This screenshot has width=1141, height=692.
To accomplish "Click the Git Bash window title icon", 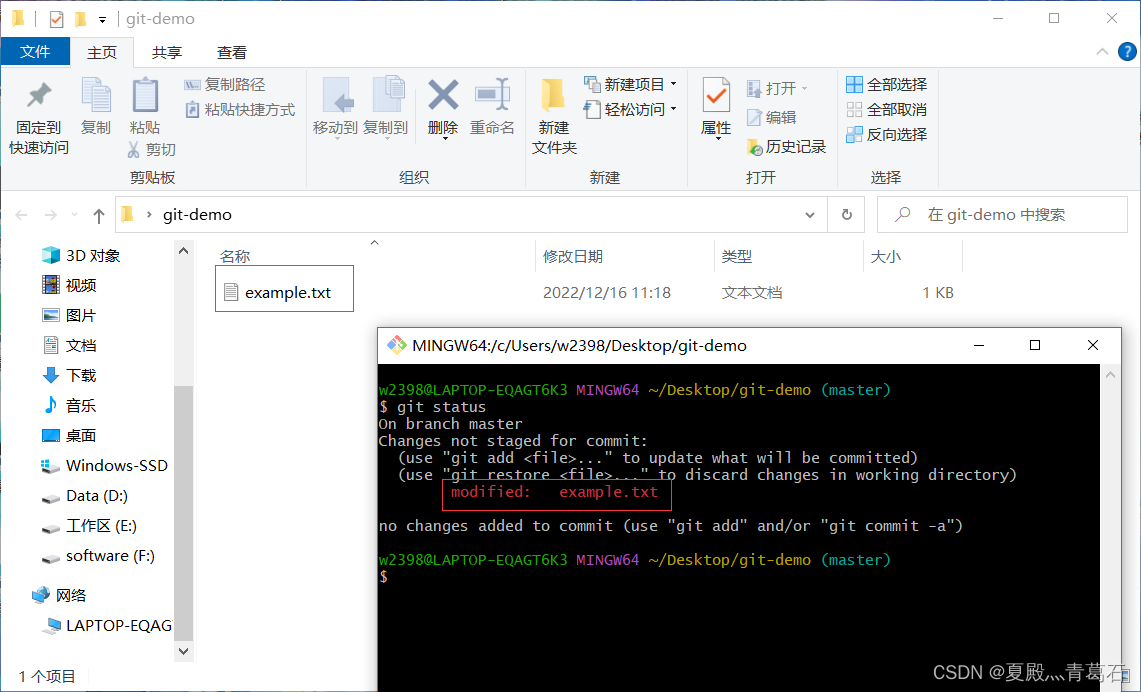I will click(x=397, y=345).
